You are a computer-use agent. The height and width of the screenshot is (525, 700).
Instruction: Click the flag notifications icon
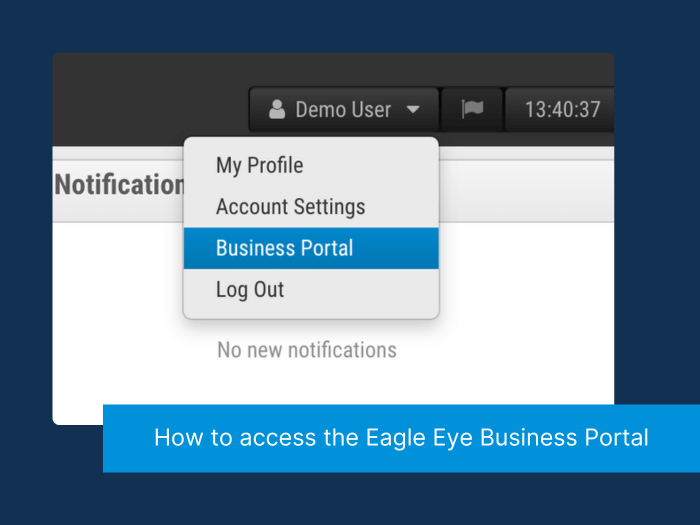pos(472,109)
